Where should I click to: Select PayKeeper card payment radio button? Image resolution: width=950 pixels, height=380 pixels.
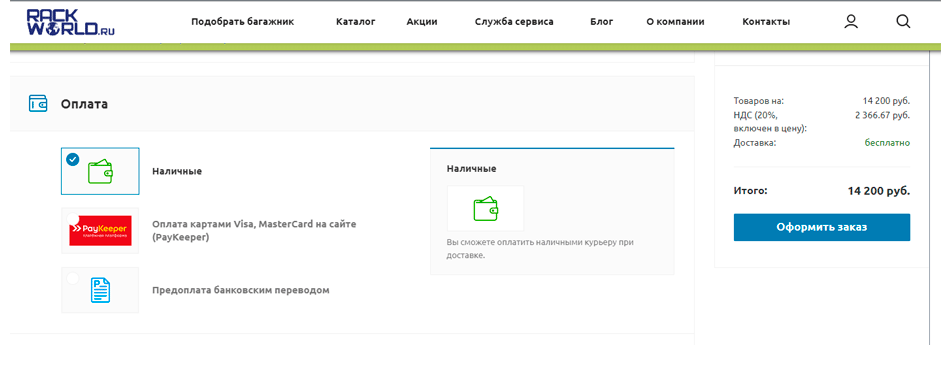(x=73, y=219)
